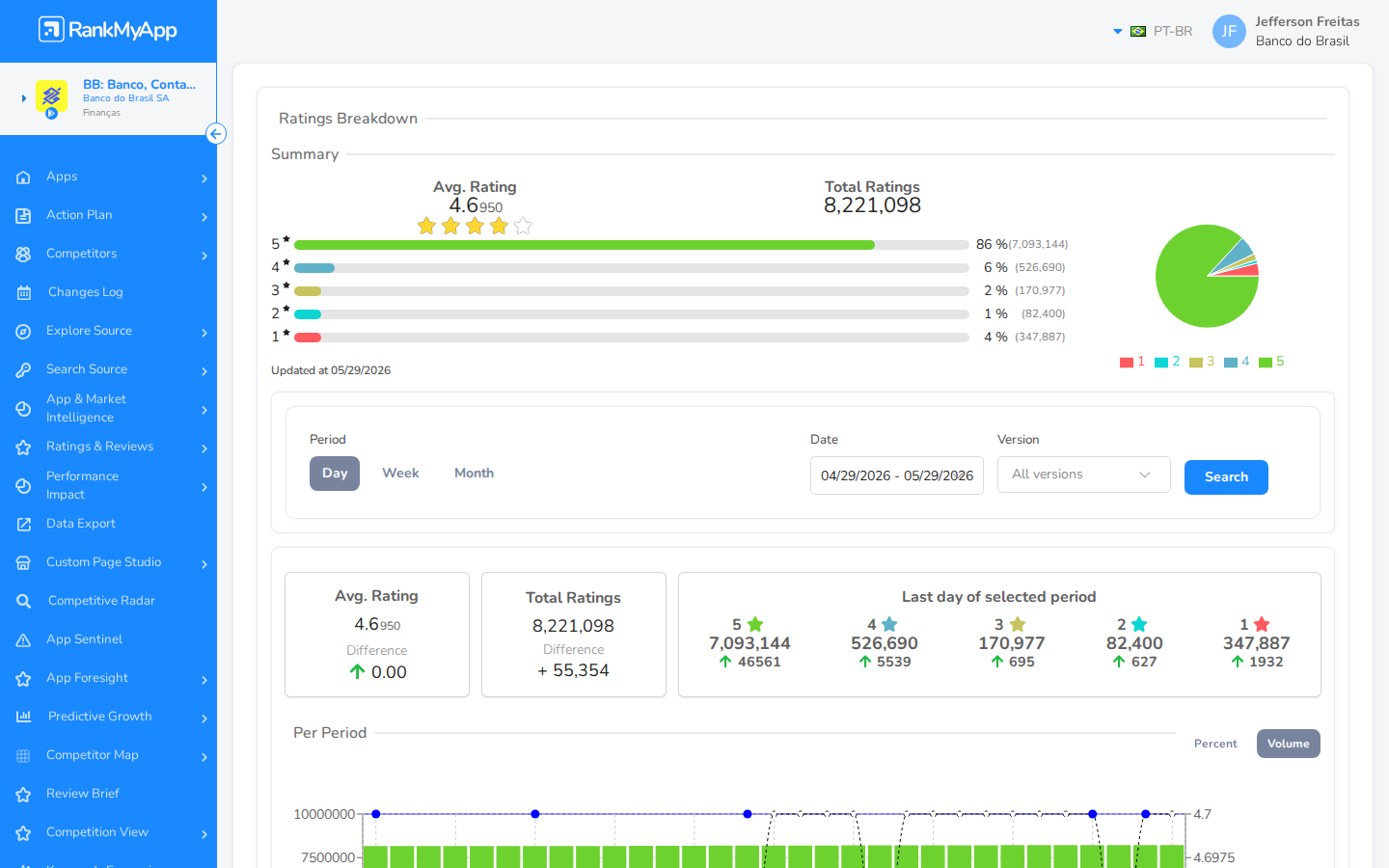1389x868 pixels.
Task: Click the App Sentinel warning icon
Action: coord(23,640)
